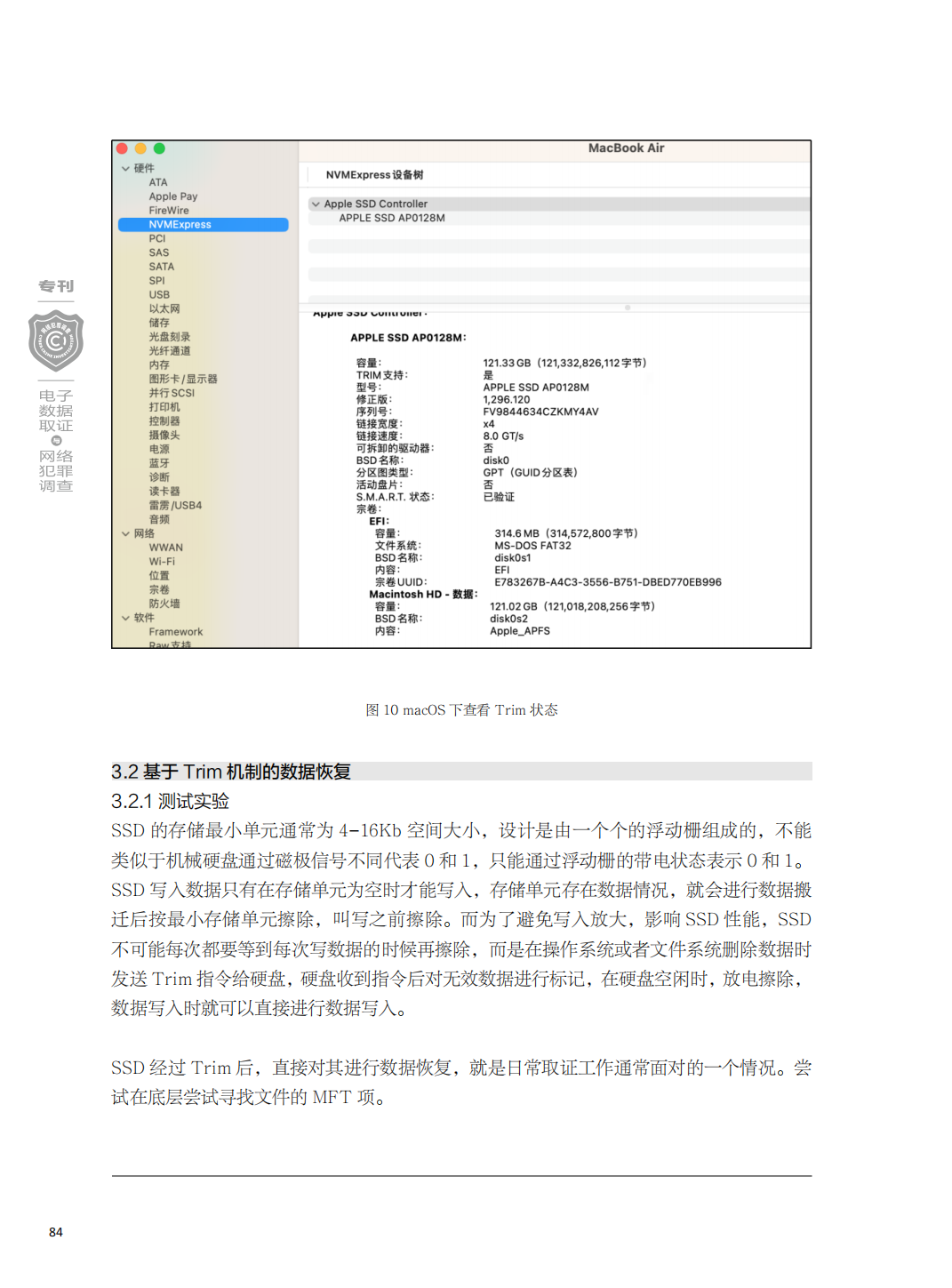Select SPI in the sidebar
This screenshot has height=1288, width=952.
(x=156, y=281)
